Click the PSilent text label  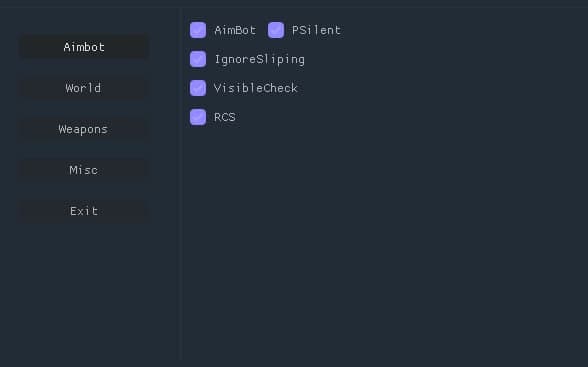(316, 30)
